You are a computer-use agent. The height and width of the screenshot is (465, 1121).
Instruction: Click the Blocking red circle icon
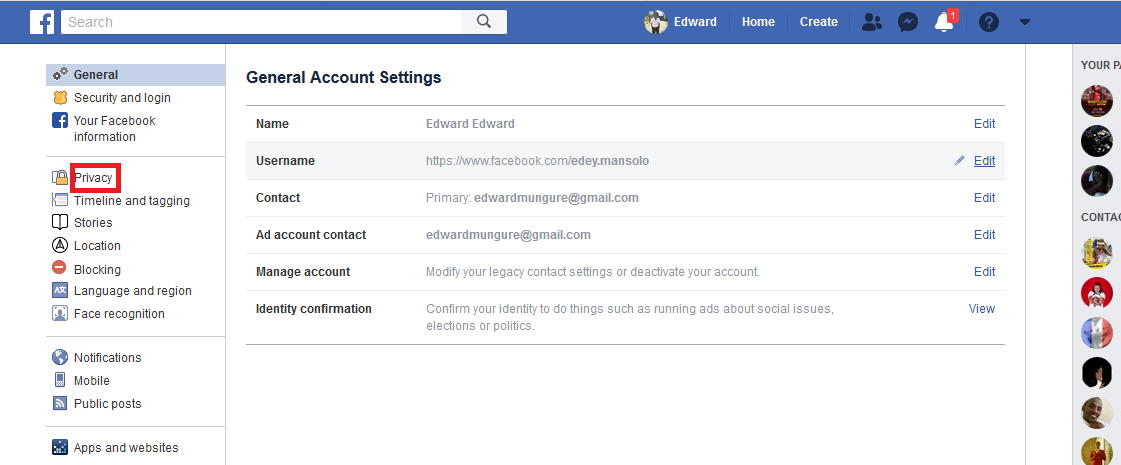click(x=59, y=268)
